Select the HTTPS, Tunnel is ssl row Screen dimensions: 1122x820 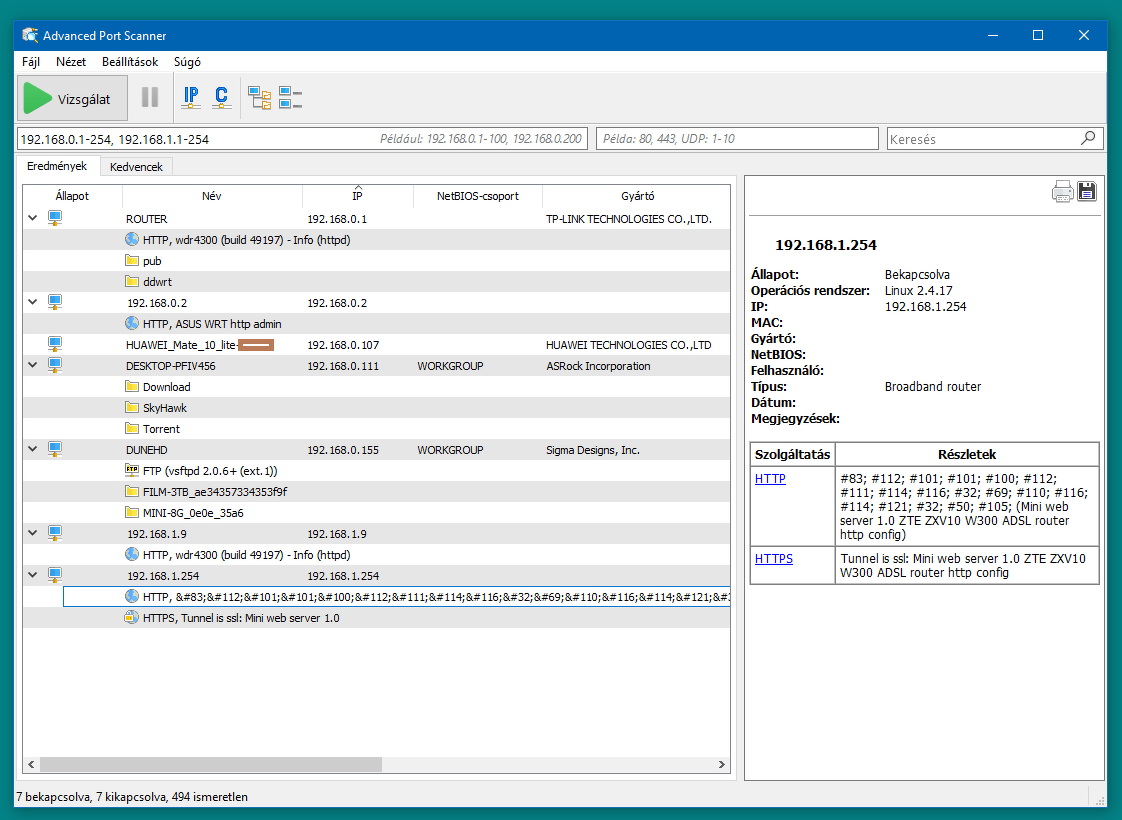(x=376, y=618)
